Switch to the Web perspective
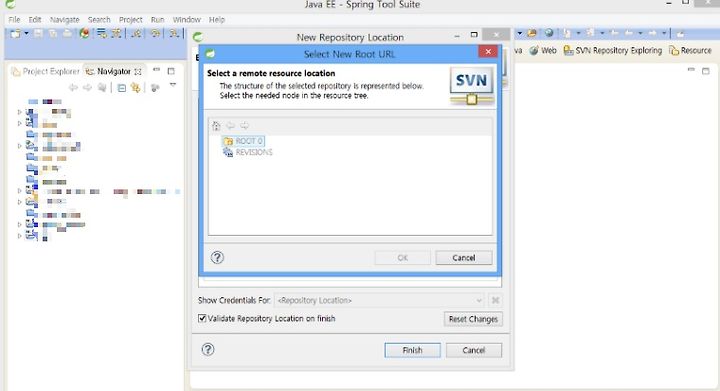 543,50
